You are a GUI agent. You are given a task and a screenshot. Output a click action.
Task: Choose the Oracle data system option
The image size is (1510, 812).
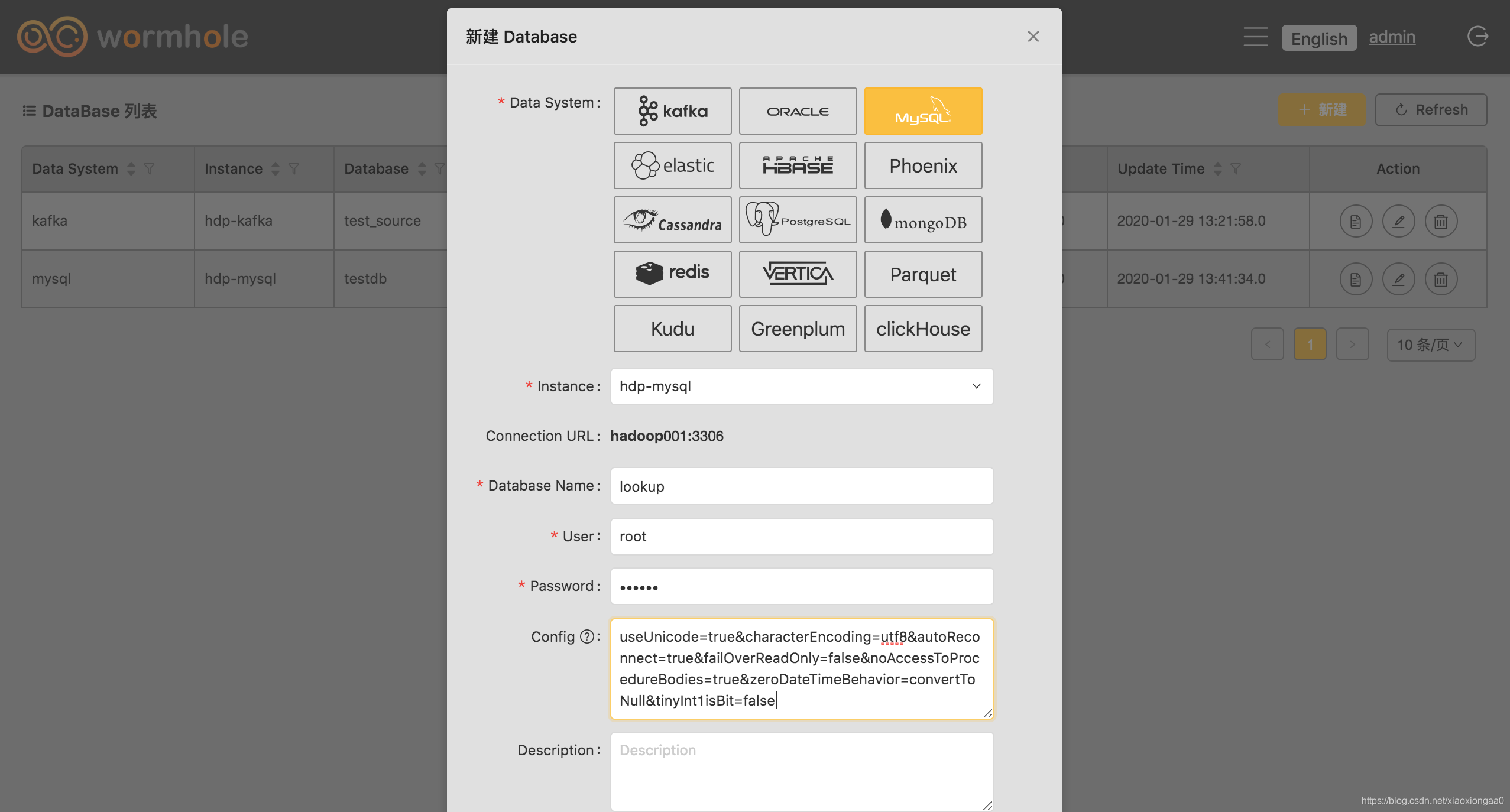798,111
